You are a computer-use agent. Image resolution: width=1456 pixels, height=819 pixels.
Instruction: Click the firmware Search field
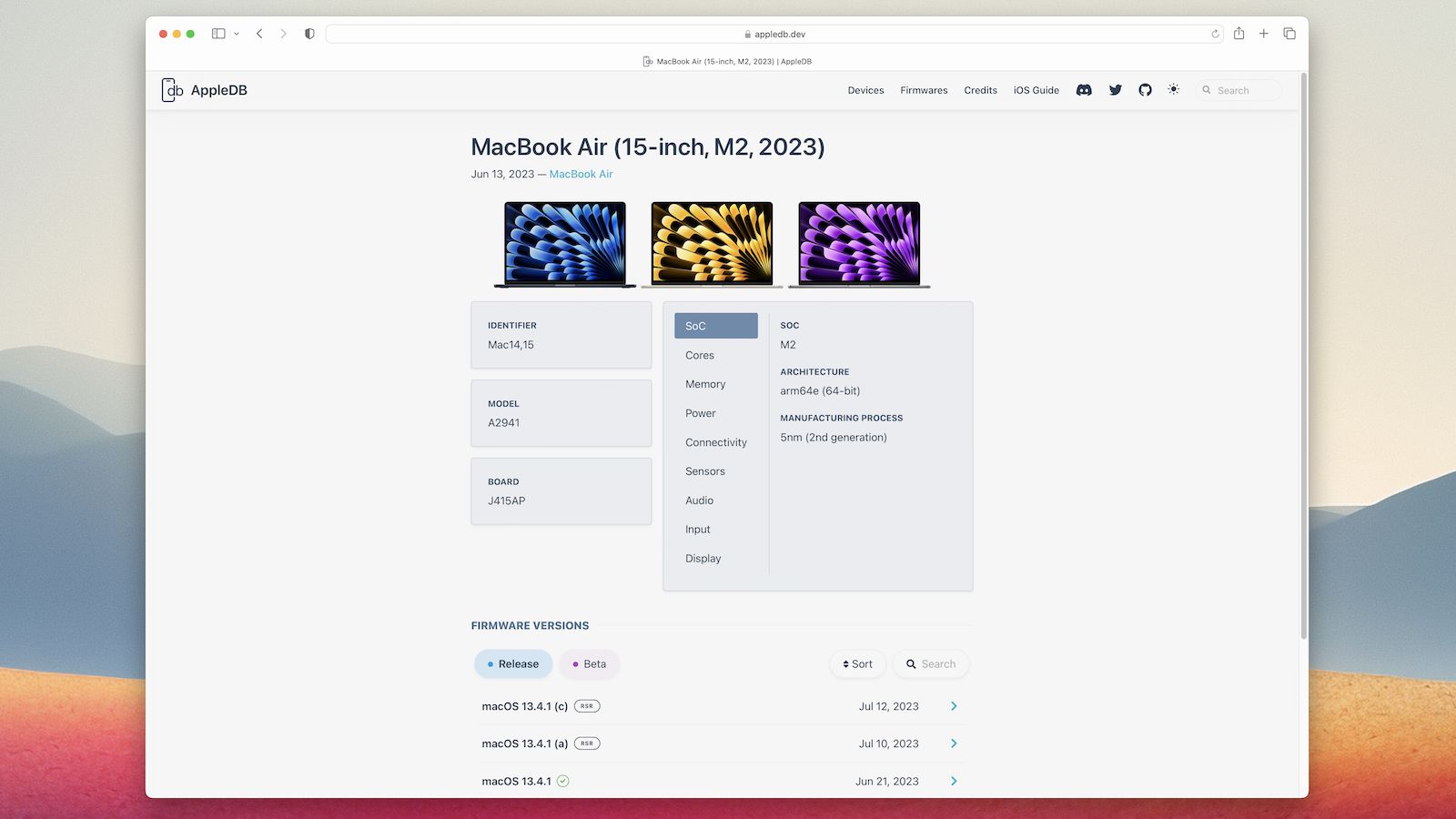(931, 664)
